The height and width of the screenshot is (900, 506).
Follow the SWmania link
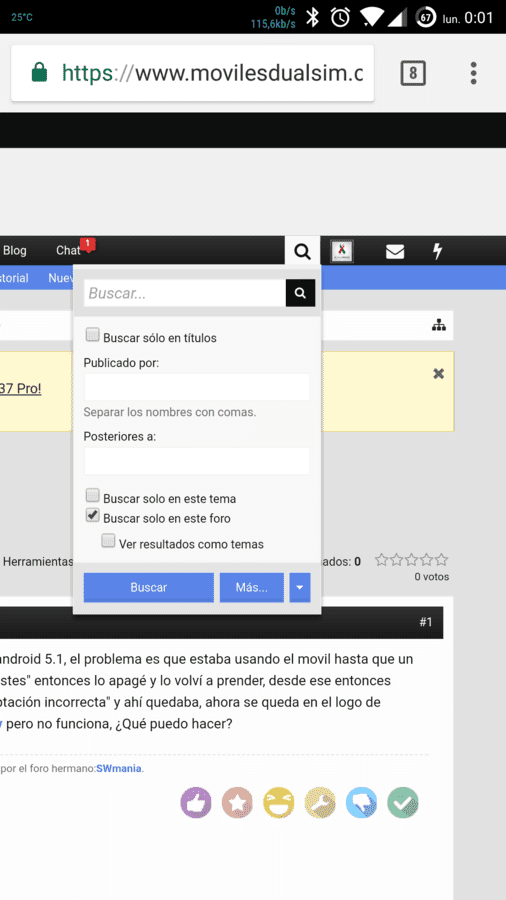click(x=119, y=768)
